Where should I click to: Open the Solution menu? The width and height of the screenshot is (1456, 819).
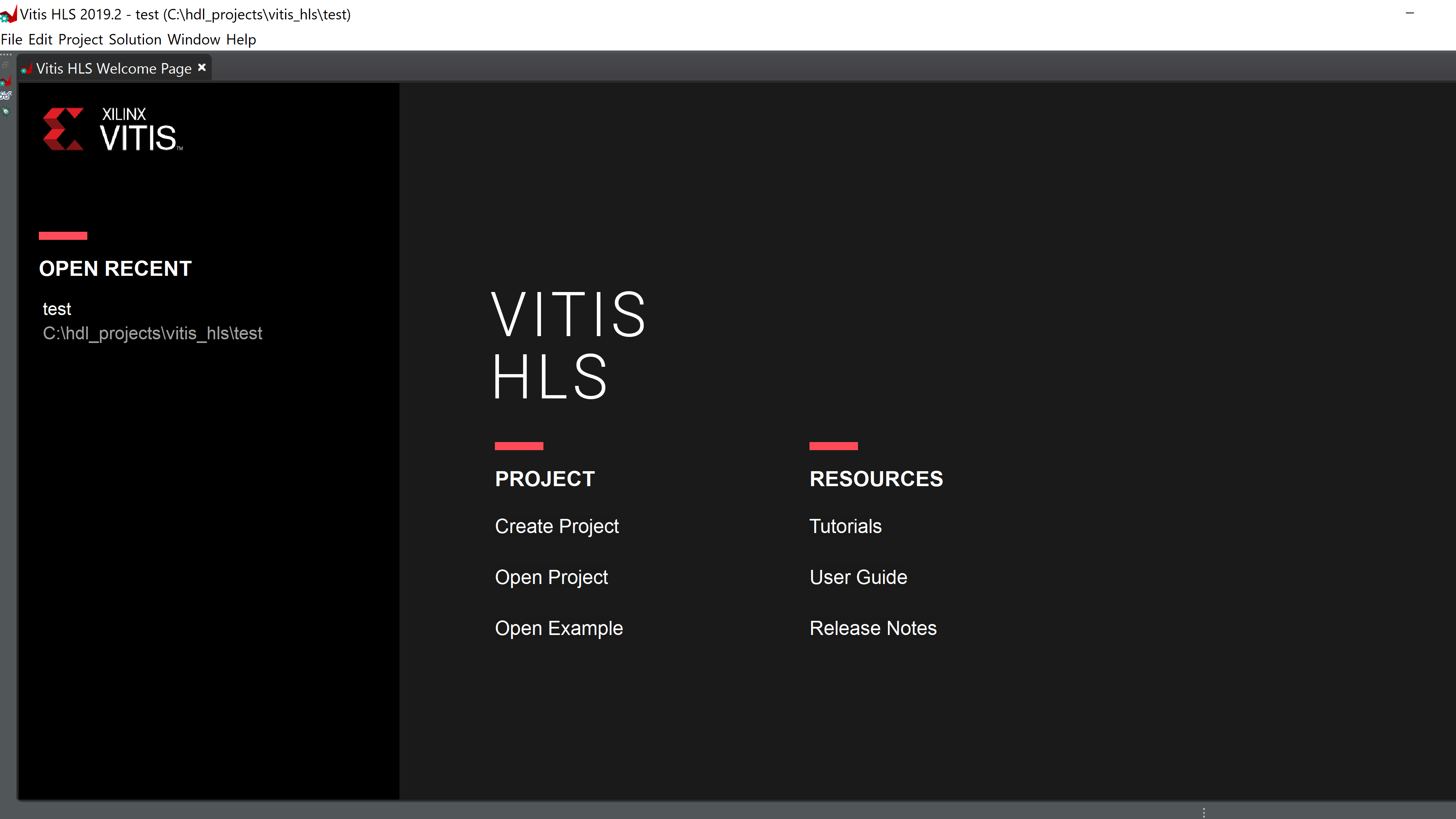pyautogui.click(x=135, y=40)
